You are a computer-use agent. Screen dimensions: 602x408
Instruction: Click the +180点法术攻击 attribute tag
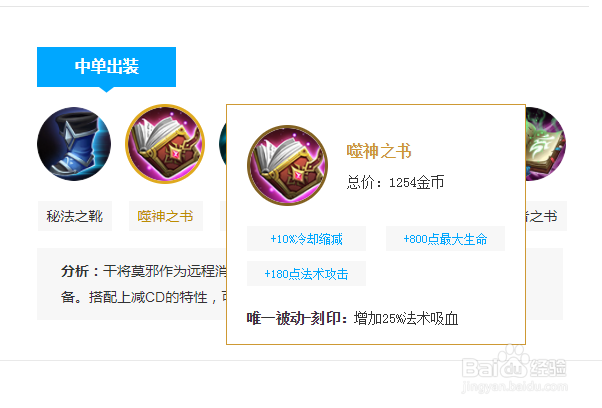pyautogui.click(x=306, y=274)
